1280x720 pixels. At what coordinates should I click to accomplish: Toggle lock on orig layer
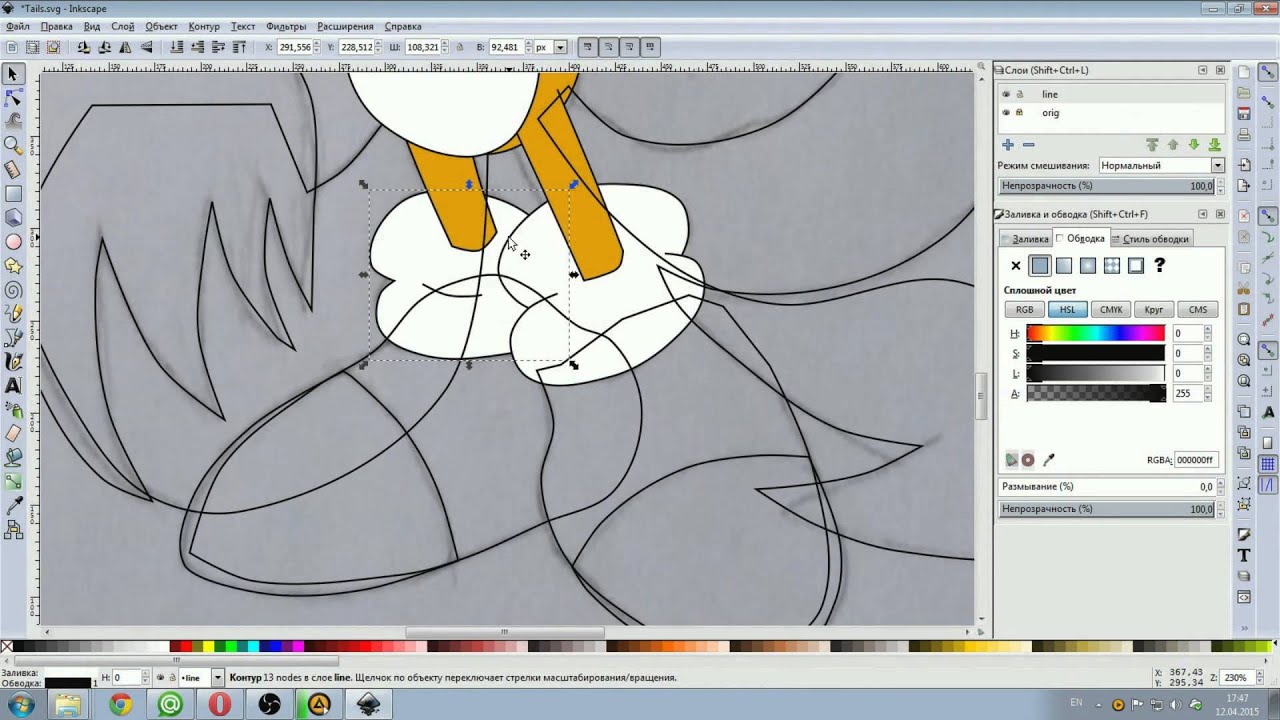pos(1020,113)
